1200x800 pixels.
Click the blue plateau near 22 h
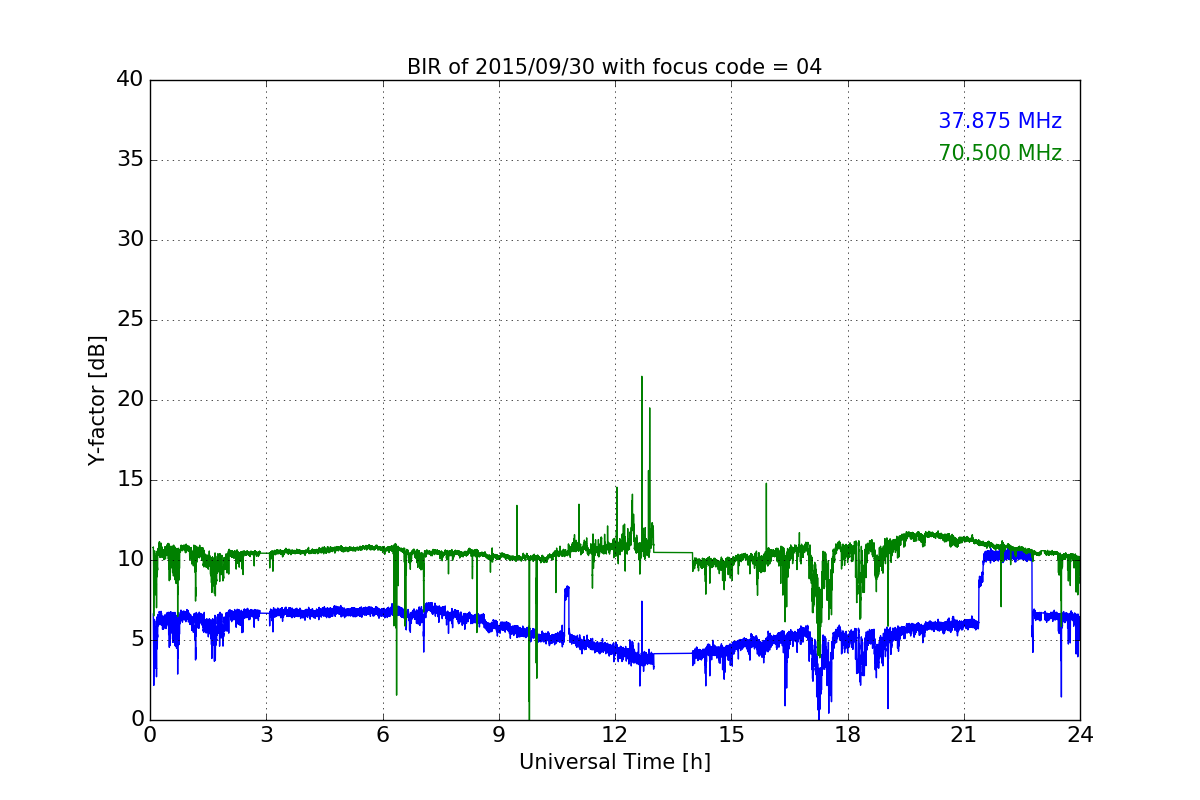1007,555
